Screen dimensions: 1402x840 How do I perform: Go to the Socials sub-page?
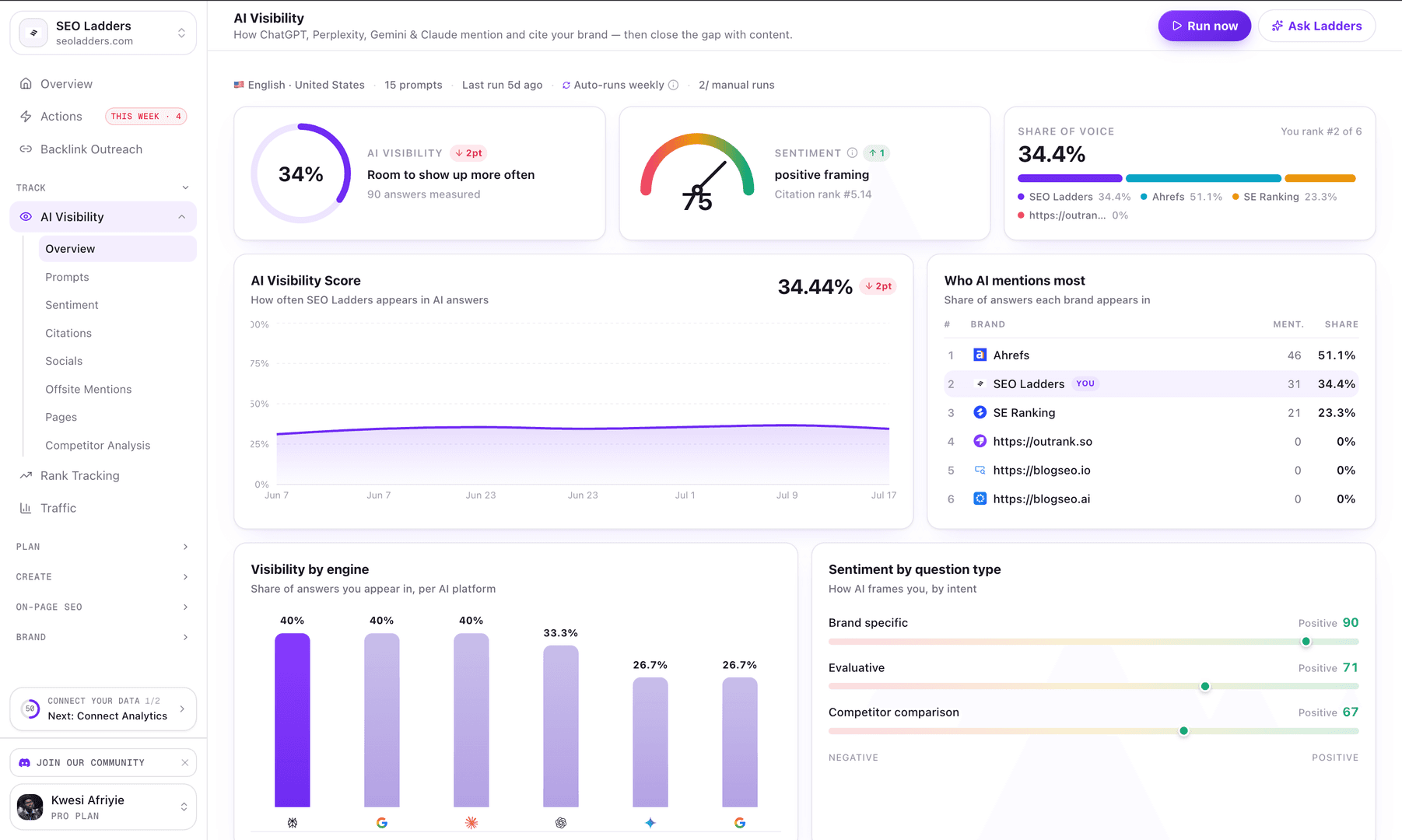click(64, 361)
